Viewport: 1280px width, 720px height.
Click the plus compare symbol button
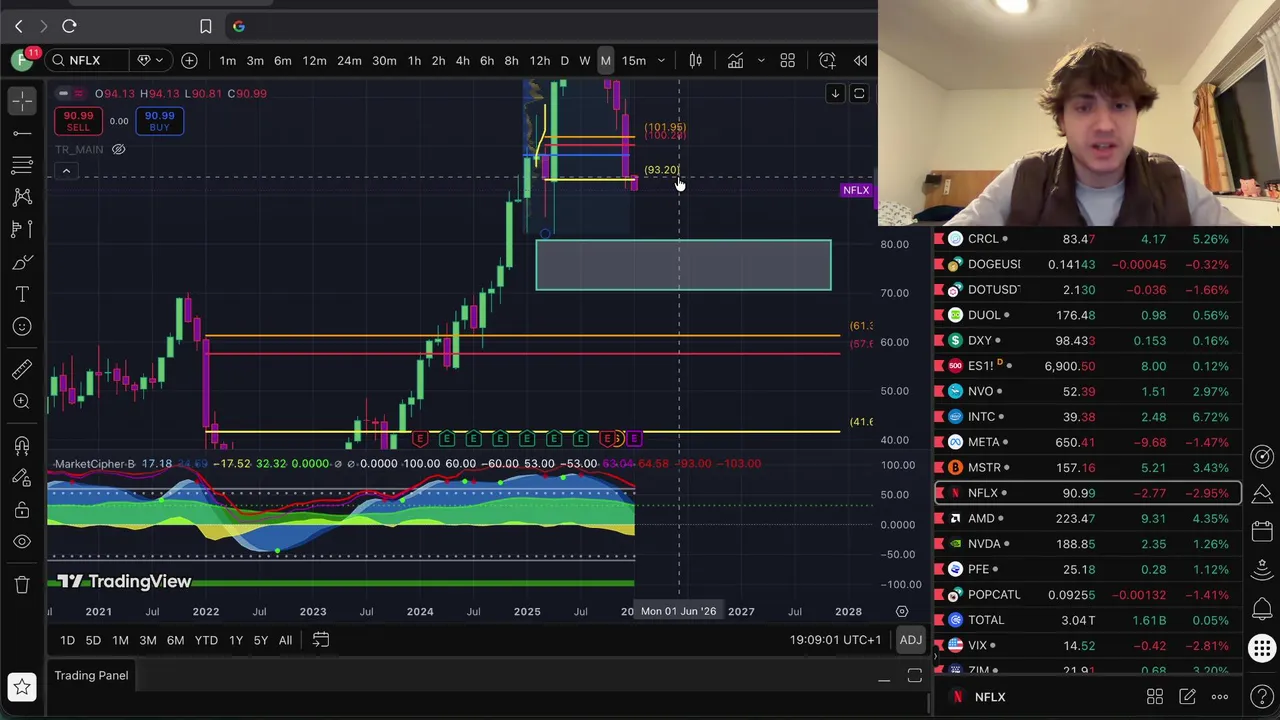click(x=189, y=61)
